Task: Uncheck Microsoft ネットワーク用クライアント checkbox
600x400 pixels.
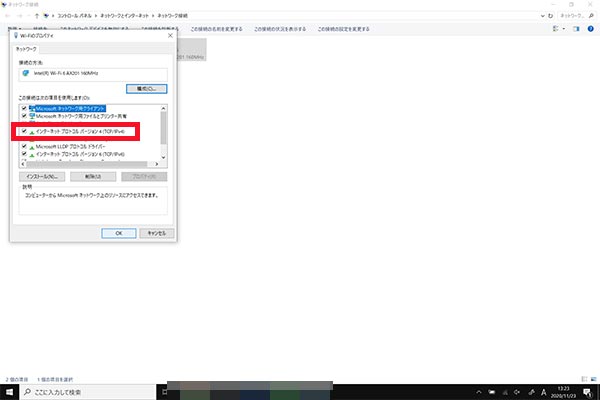Action: coord(24,106)
